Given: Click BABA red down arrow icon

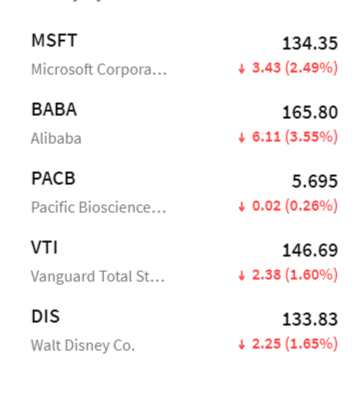Looking at the screenshot, I should coord(242,137).
